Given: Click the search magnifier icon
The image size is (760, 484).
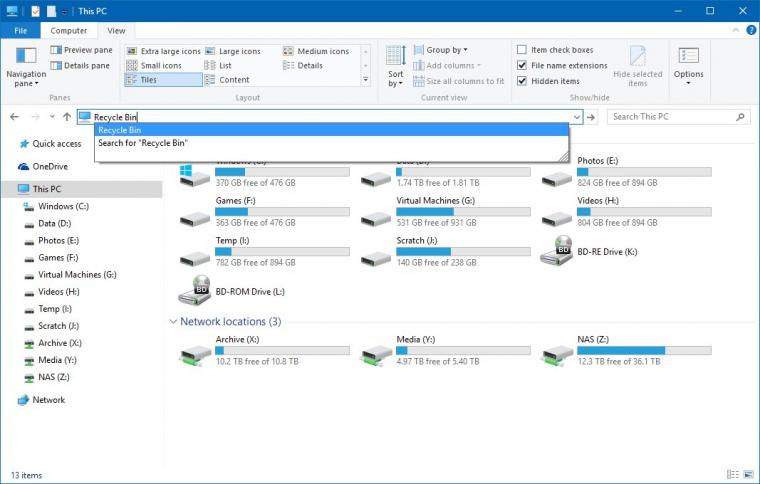Looking at the screenshot, I should [x=740, y=117].
